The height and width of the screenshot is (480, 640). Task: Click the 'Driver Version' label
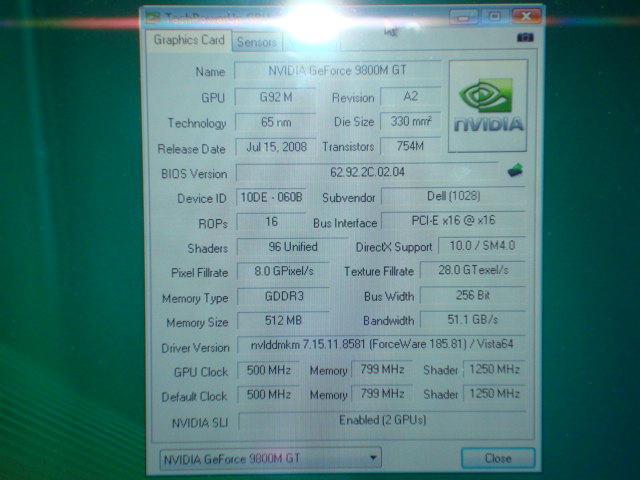coord(195,348)
